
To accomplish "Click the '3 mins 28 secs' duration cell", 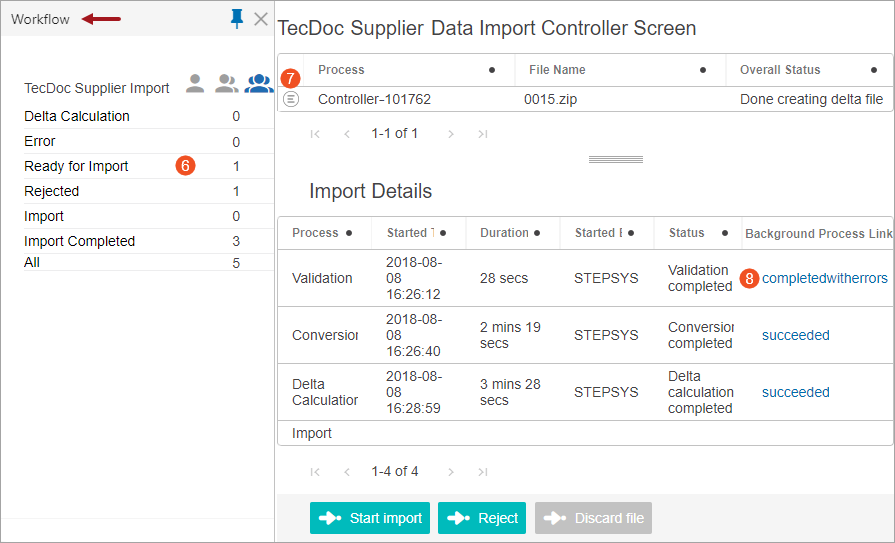I will [x=510, y=392].
